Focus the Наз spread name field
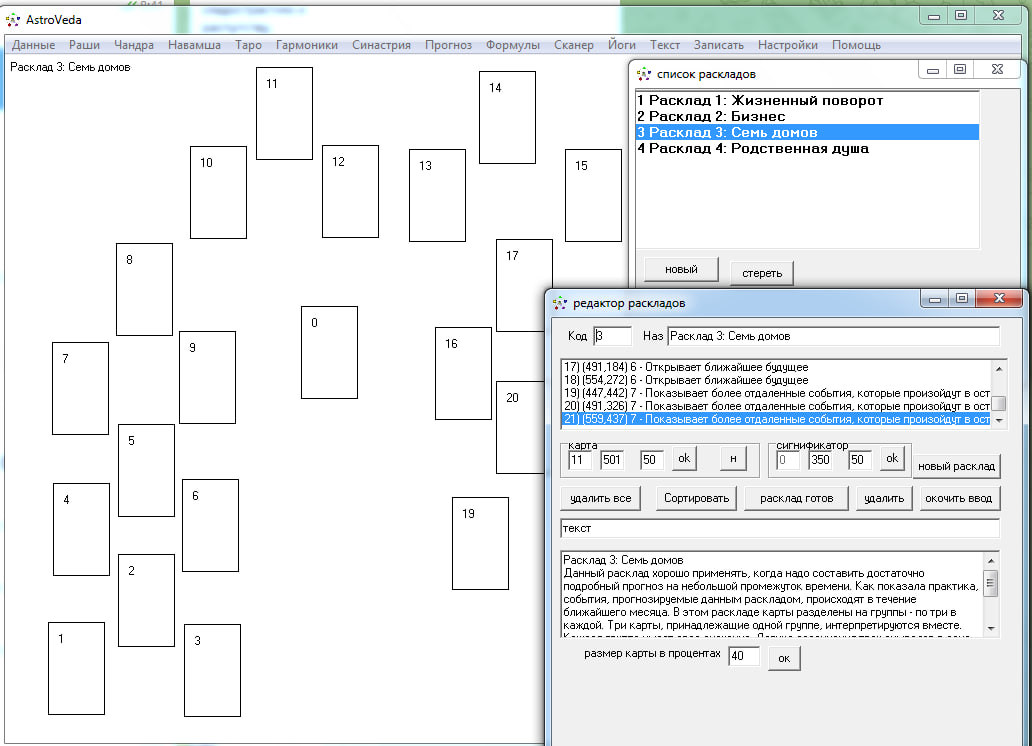1032x746 pixels. 832,336
